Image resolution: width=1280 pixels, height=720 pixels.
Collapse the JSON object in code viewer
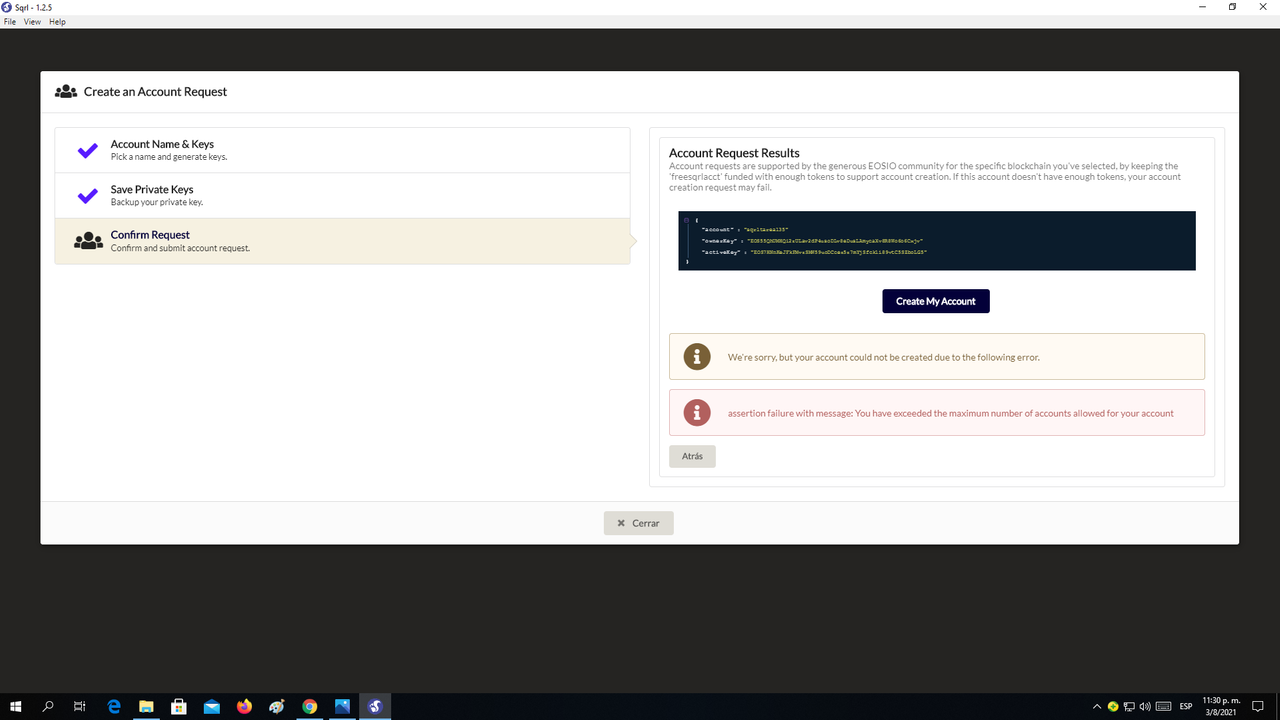pos(686,220)
